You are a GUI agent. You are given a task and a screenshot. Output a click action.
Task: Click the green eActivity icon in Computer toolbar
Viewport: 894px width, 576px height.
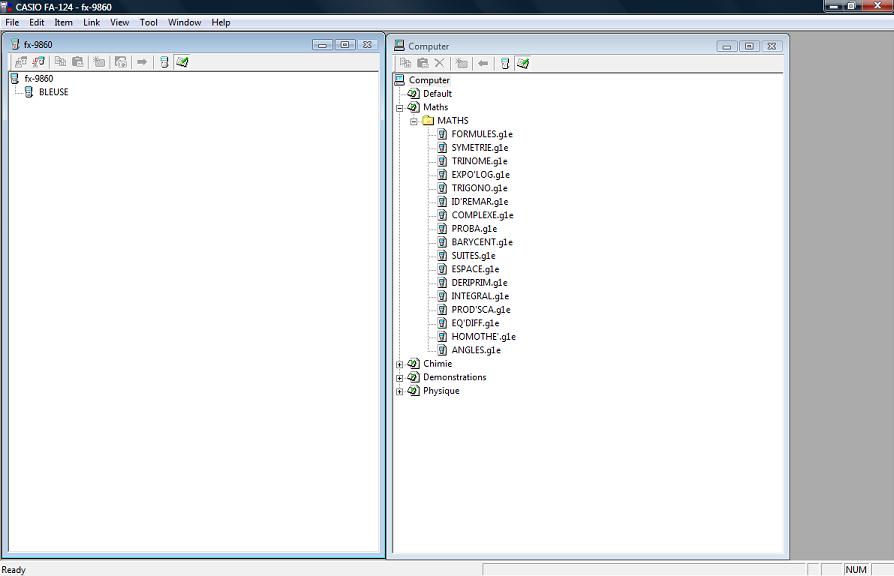point(523,63)
